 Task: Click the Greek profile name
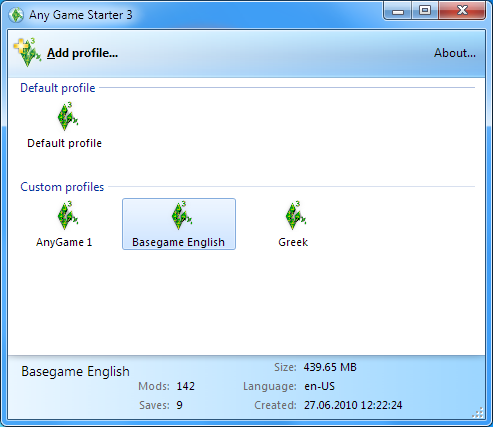pos(293,242)
